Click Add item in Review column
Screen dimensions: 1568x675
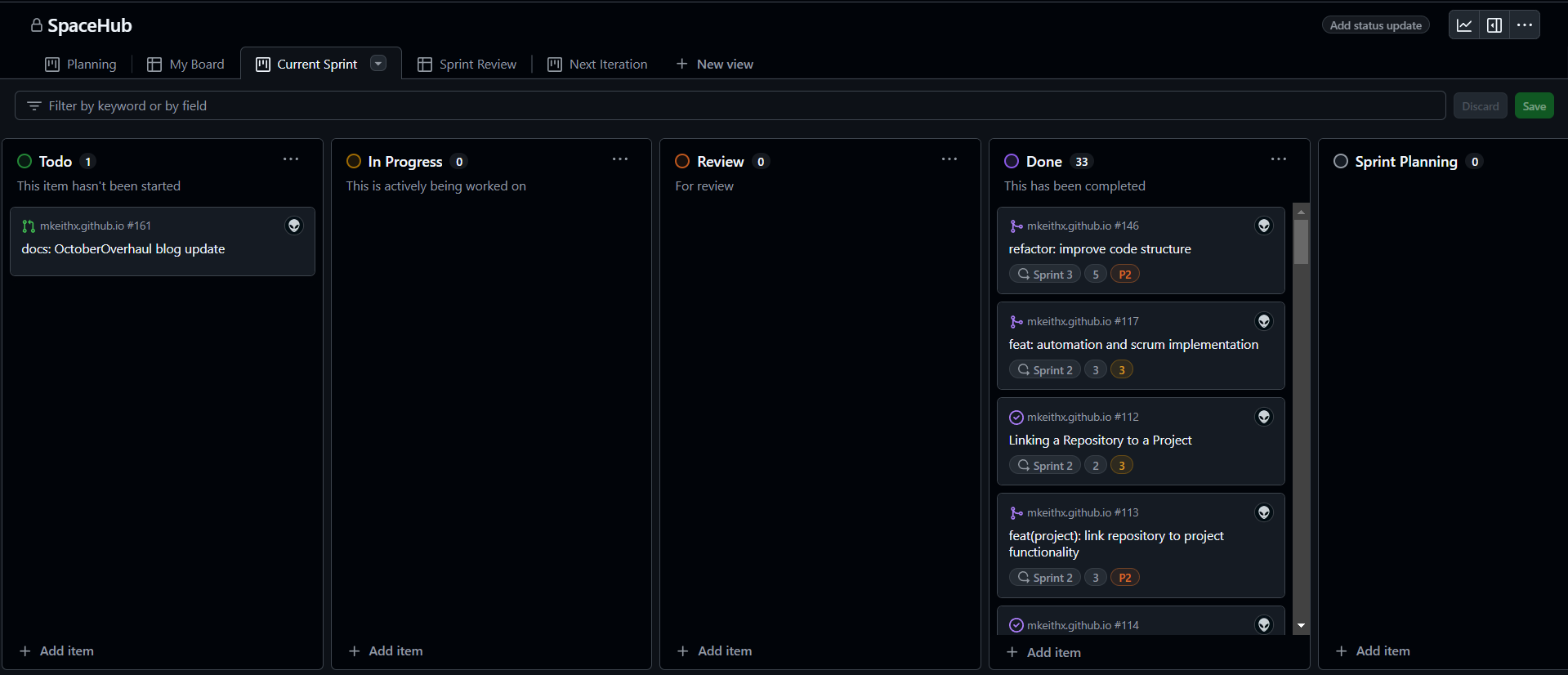[715, 651]
